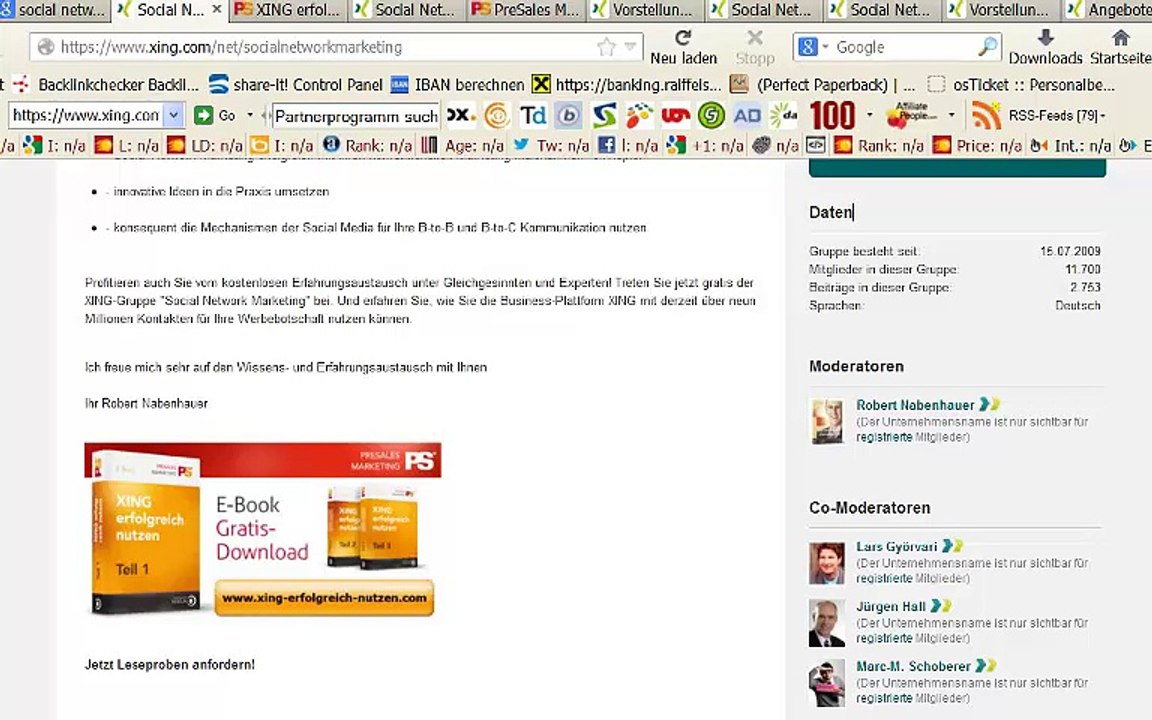Open the osTicket :: Personalbe... bookmark

(1021, 84)
